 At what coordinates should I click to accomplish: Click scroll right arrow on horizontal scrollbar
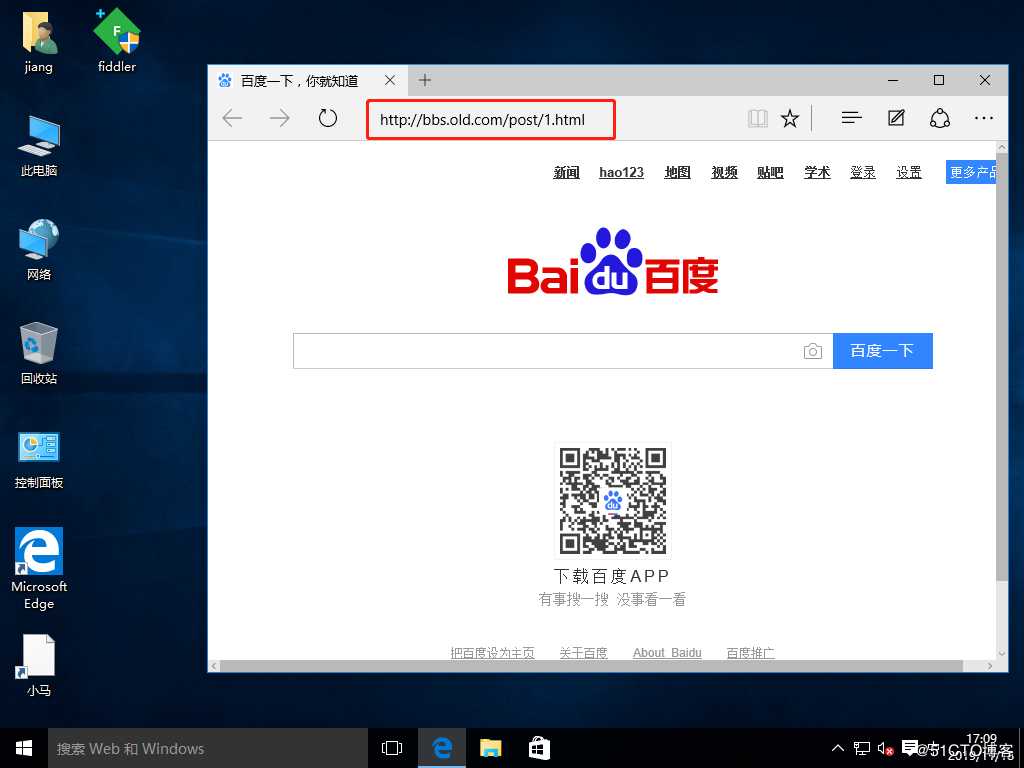(990, 665)
